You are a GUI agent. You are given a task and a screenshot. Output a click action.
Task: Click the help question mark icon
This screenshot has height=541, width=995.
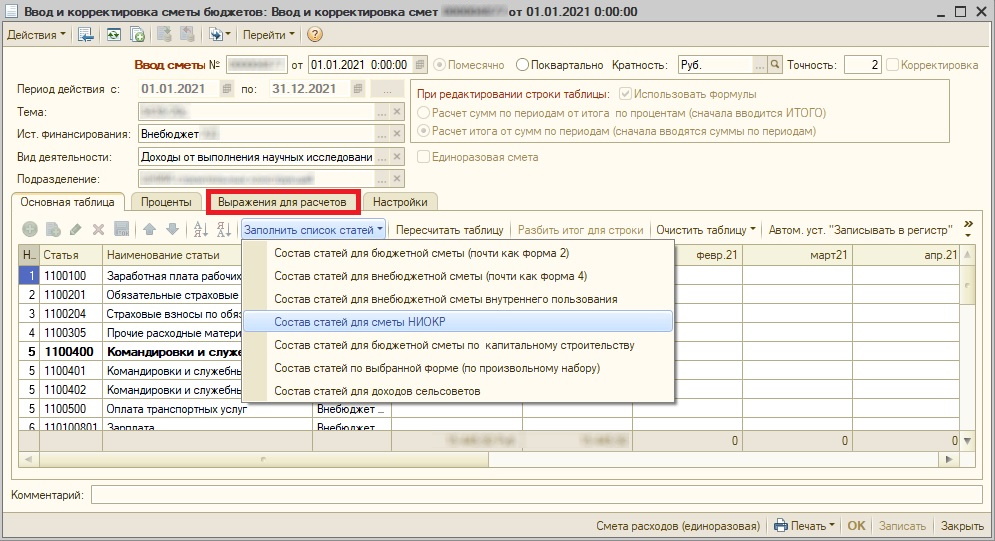315,35
